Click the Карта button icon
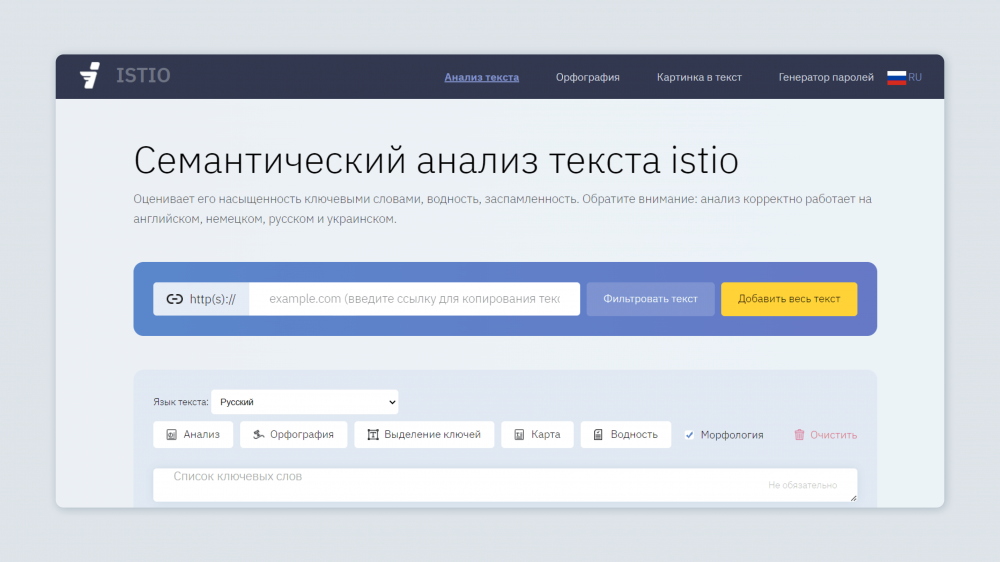1000x562 pixels. point(519,434)
